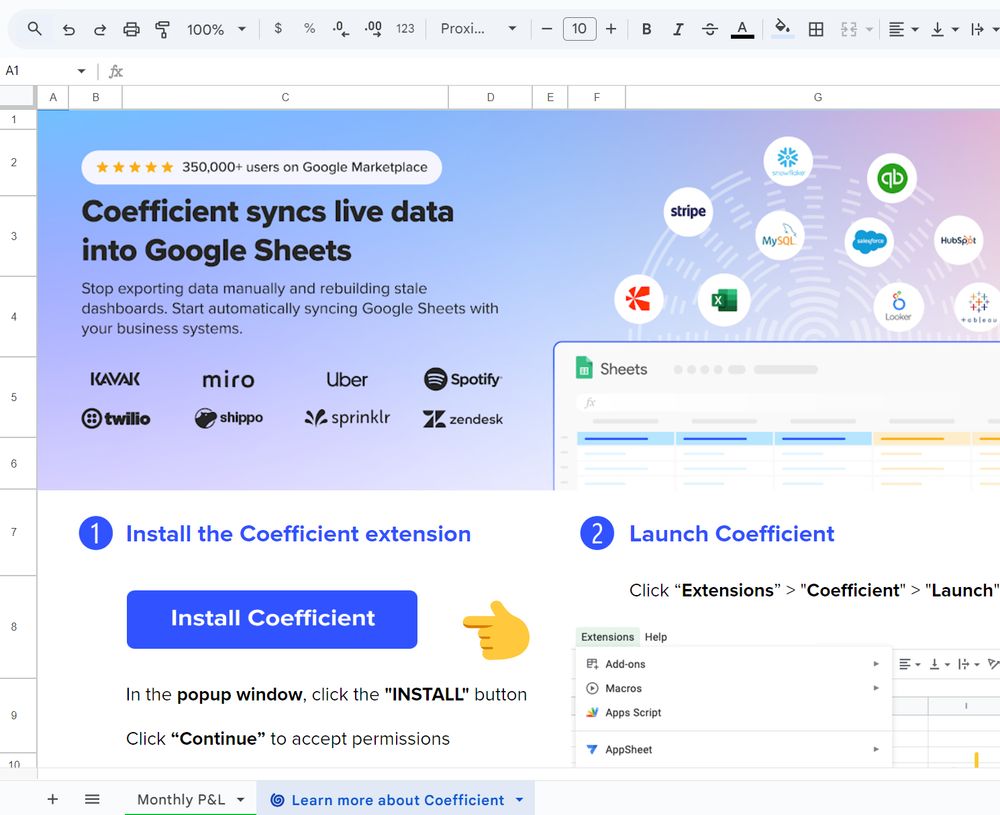Open the borders tool
This screenshot has width=1000, height=815.
816,29
